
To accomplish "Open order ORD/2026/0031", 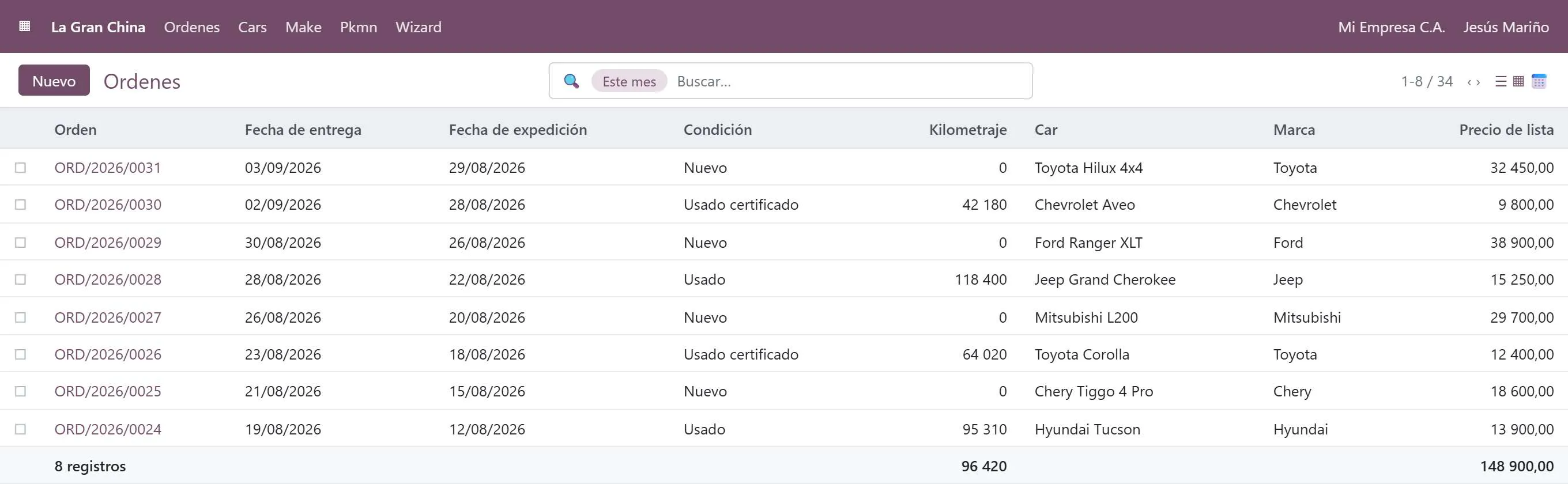I will point(108,167).
